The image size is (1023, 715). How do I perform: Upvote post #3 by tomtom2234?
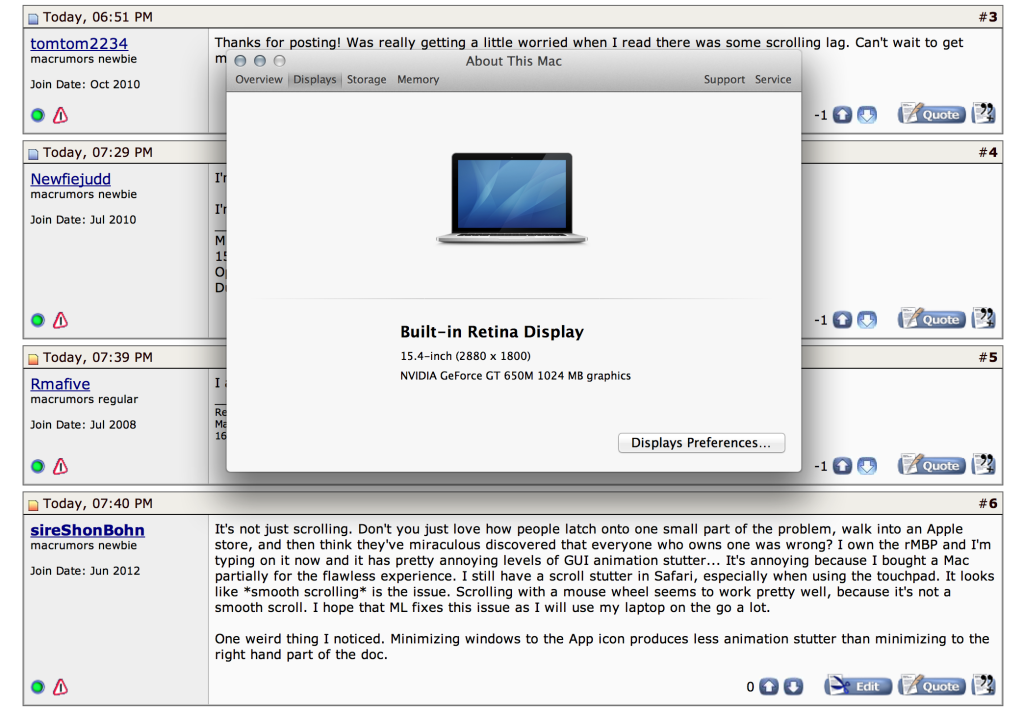point(842,115)
